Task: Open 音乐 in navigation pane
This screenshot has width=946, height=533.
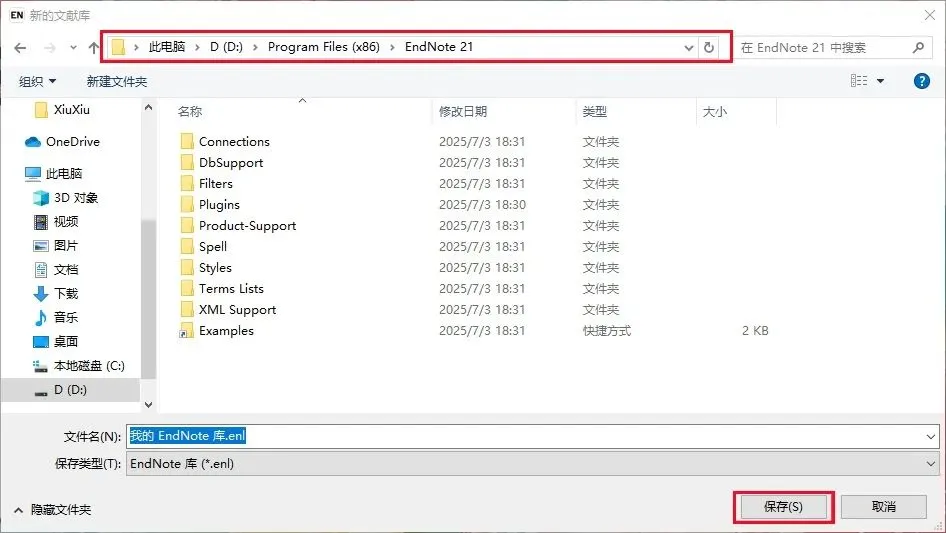Action: pyautogui.click(x=65, y=318)
